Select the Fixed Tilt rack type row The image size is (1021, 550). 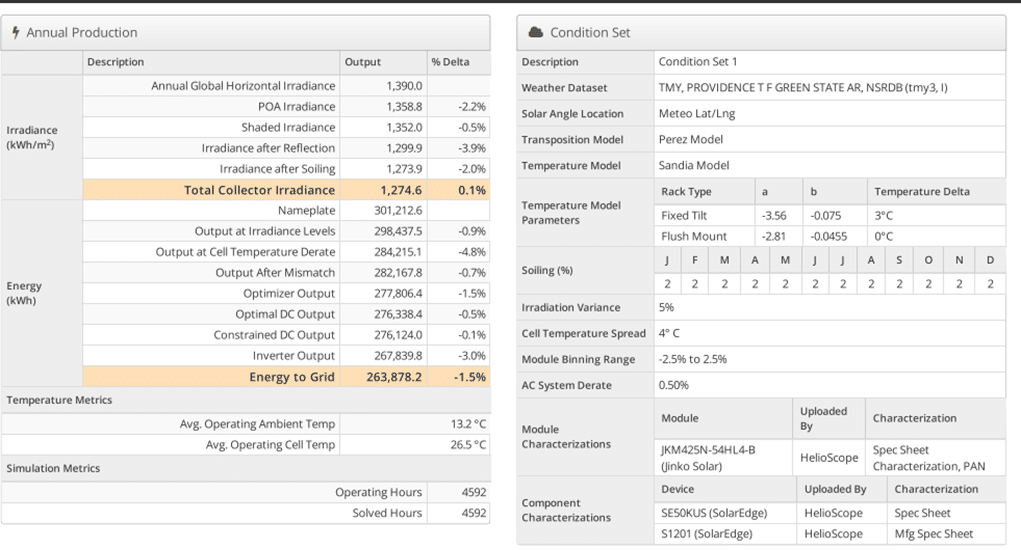pos(686,215)
